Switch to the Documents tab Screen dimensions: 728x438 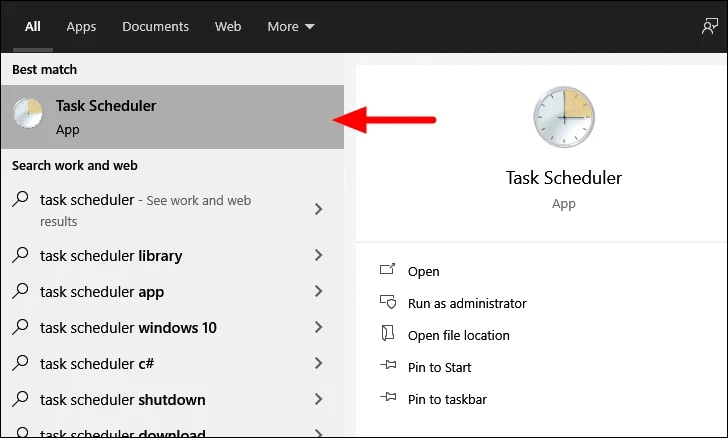[156, 26]
